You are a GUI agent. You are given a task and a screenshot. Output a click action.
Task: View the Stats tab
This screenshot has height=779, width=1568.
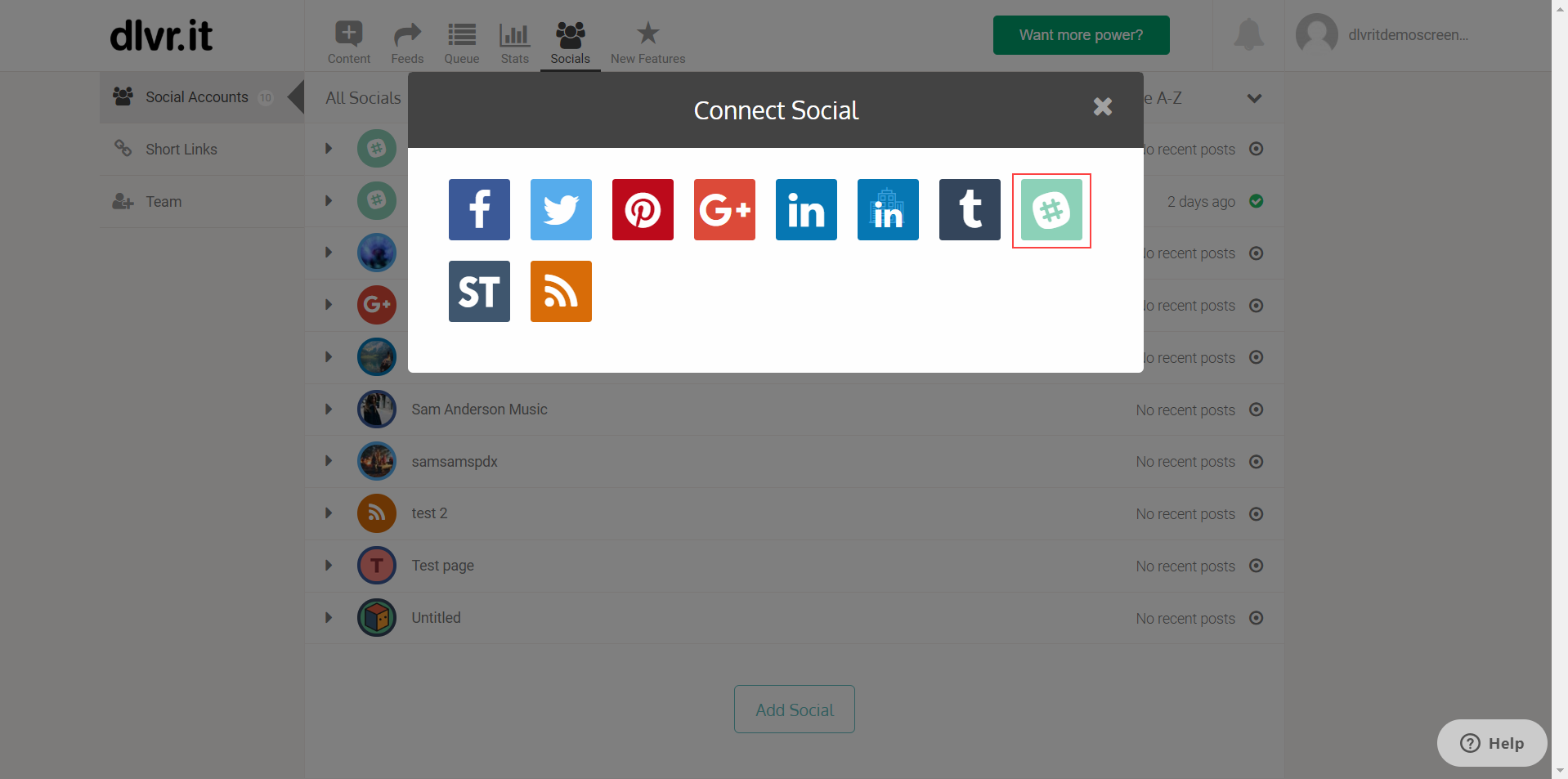pyautogui.click(x=515, y=43)
